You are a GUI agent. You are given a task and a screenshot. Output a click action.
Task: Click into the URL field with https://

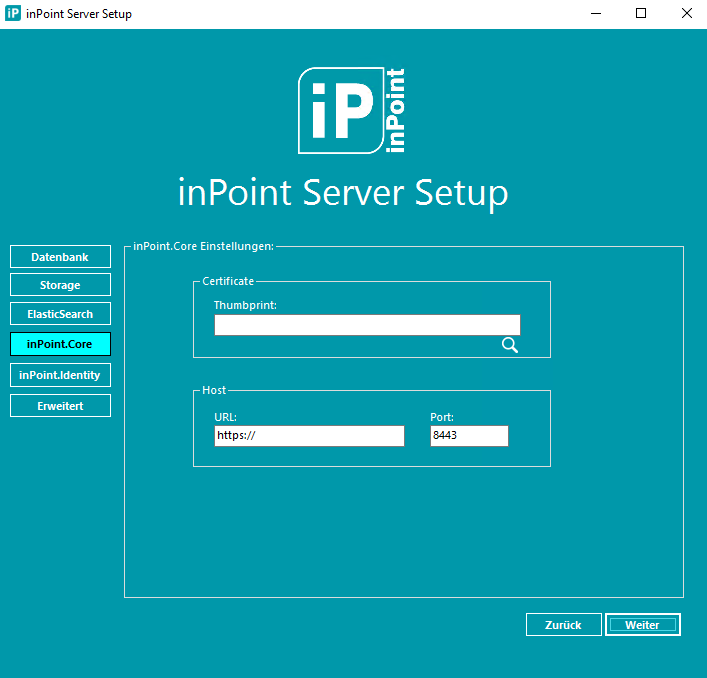[309, 436]
